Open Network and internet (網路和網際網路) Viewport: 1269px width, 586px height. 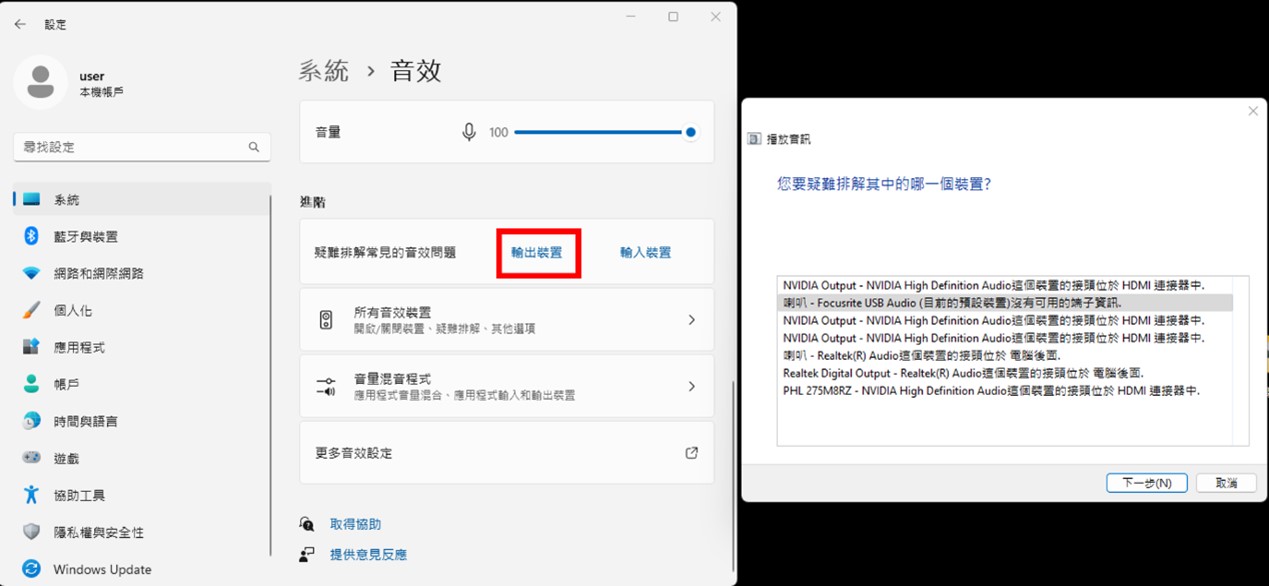coord(98,274)
